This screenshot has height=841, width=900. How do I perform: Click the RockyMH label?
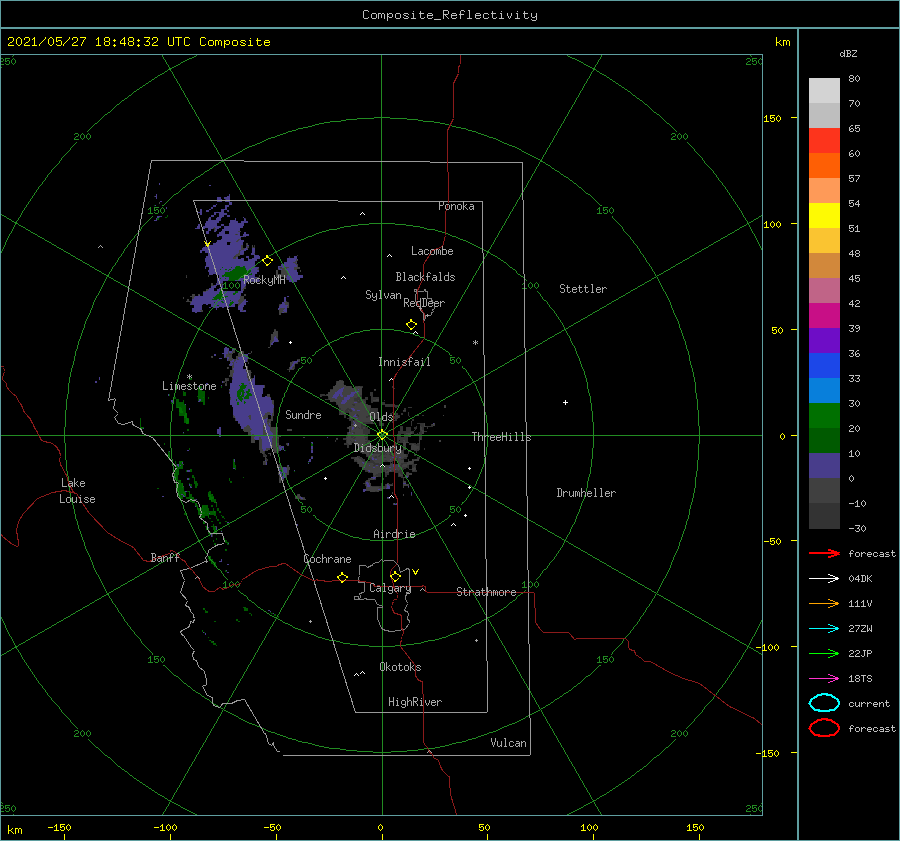[x=264, y=280]
